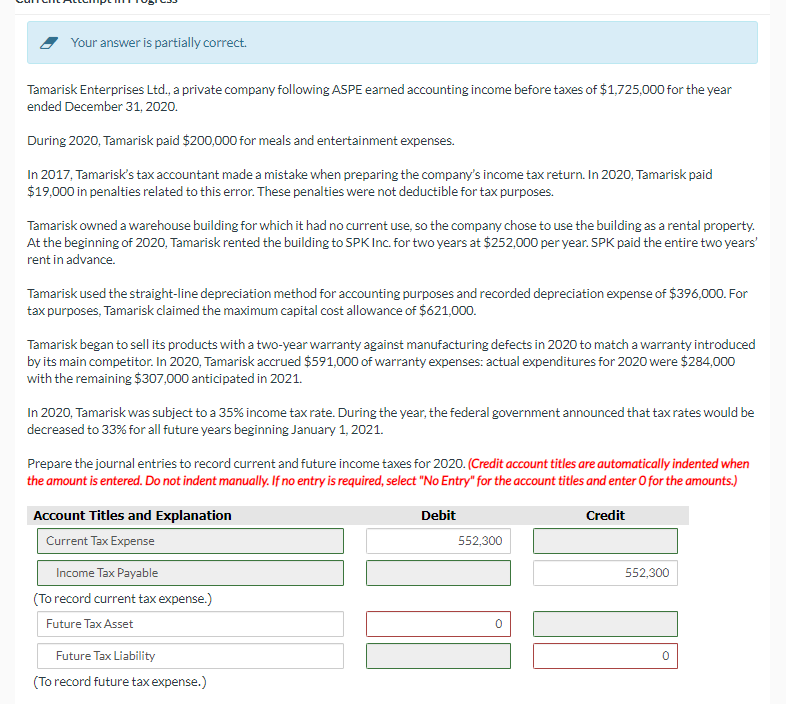The width and height of the screenshot is (786, 704).
Task: Click the 'Prepare the journal entries' instruction text
Action: click(x=246, y=464)
